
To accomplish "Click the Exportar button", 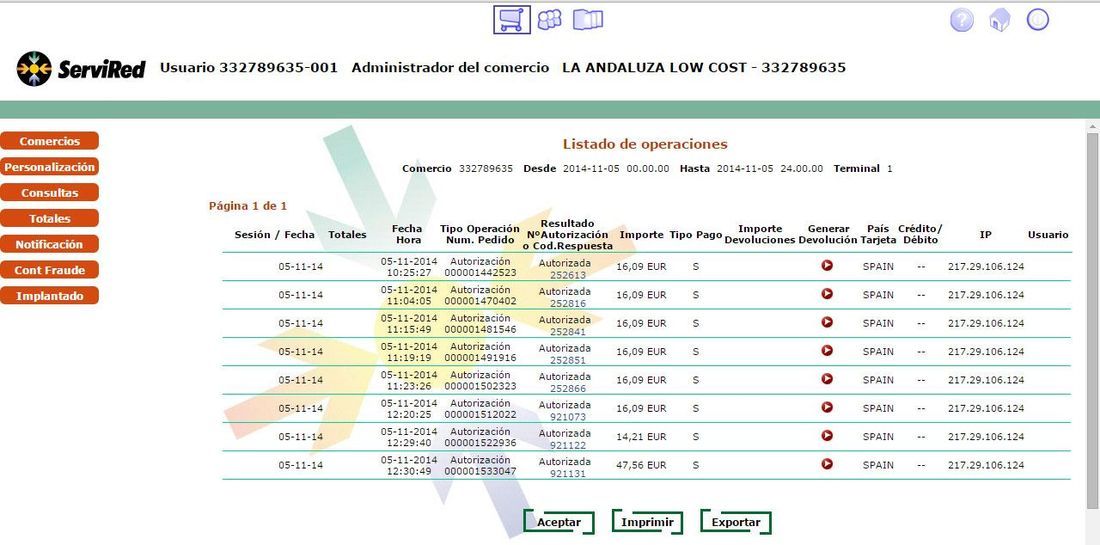I will click(736, 522).
